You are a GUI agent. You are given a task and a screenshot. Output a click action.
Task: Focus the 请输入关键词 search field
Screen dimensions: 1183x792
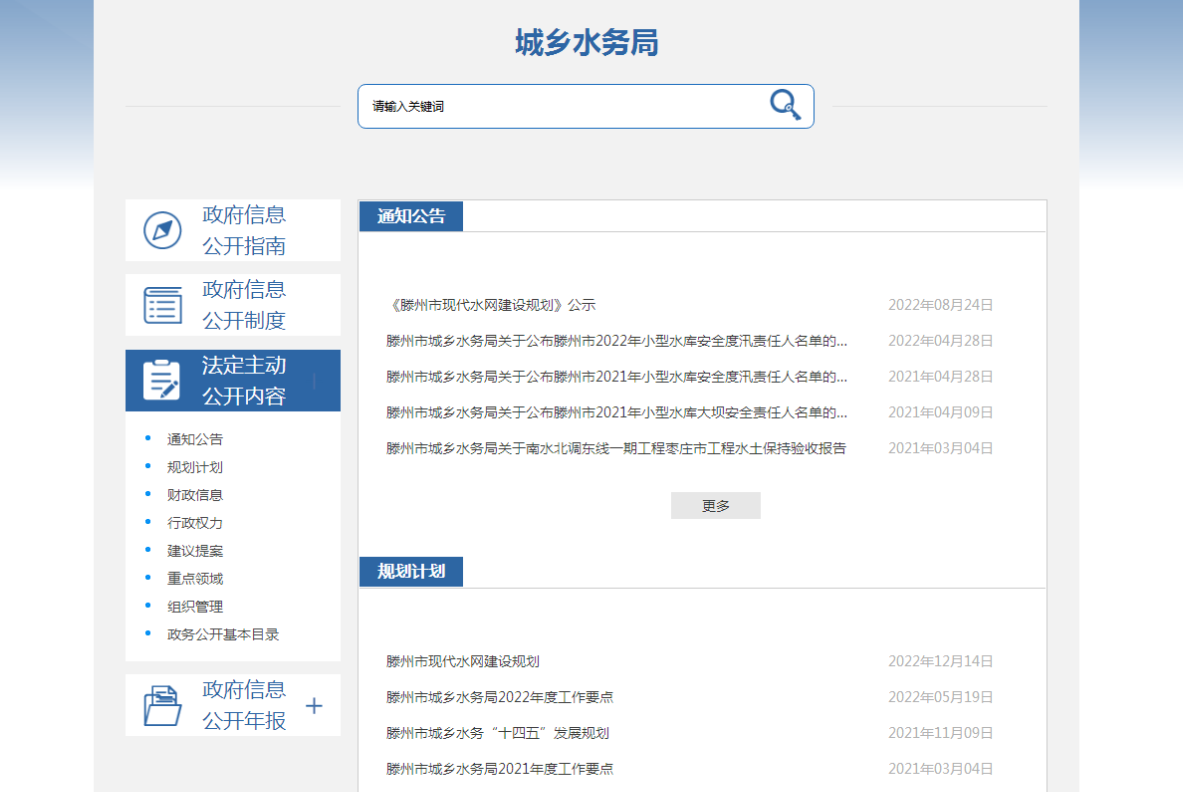585,106
